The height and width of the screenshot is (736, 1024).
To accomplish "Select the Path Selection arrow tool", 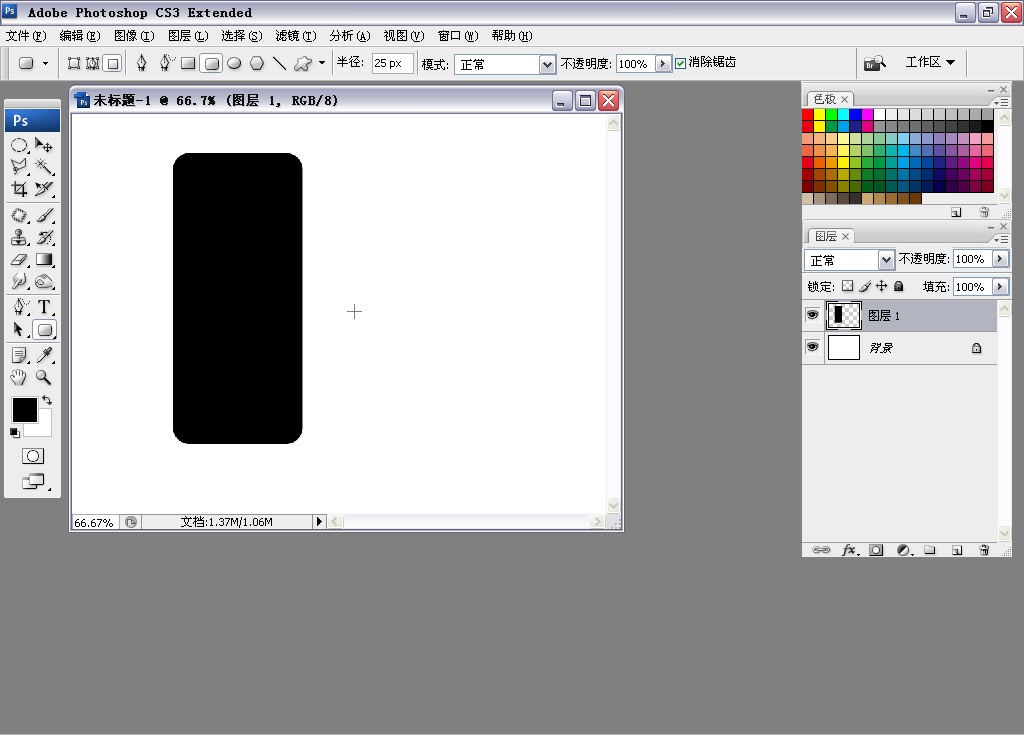I will 19,330.
